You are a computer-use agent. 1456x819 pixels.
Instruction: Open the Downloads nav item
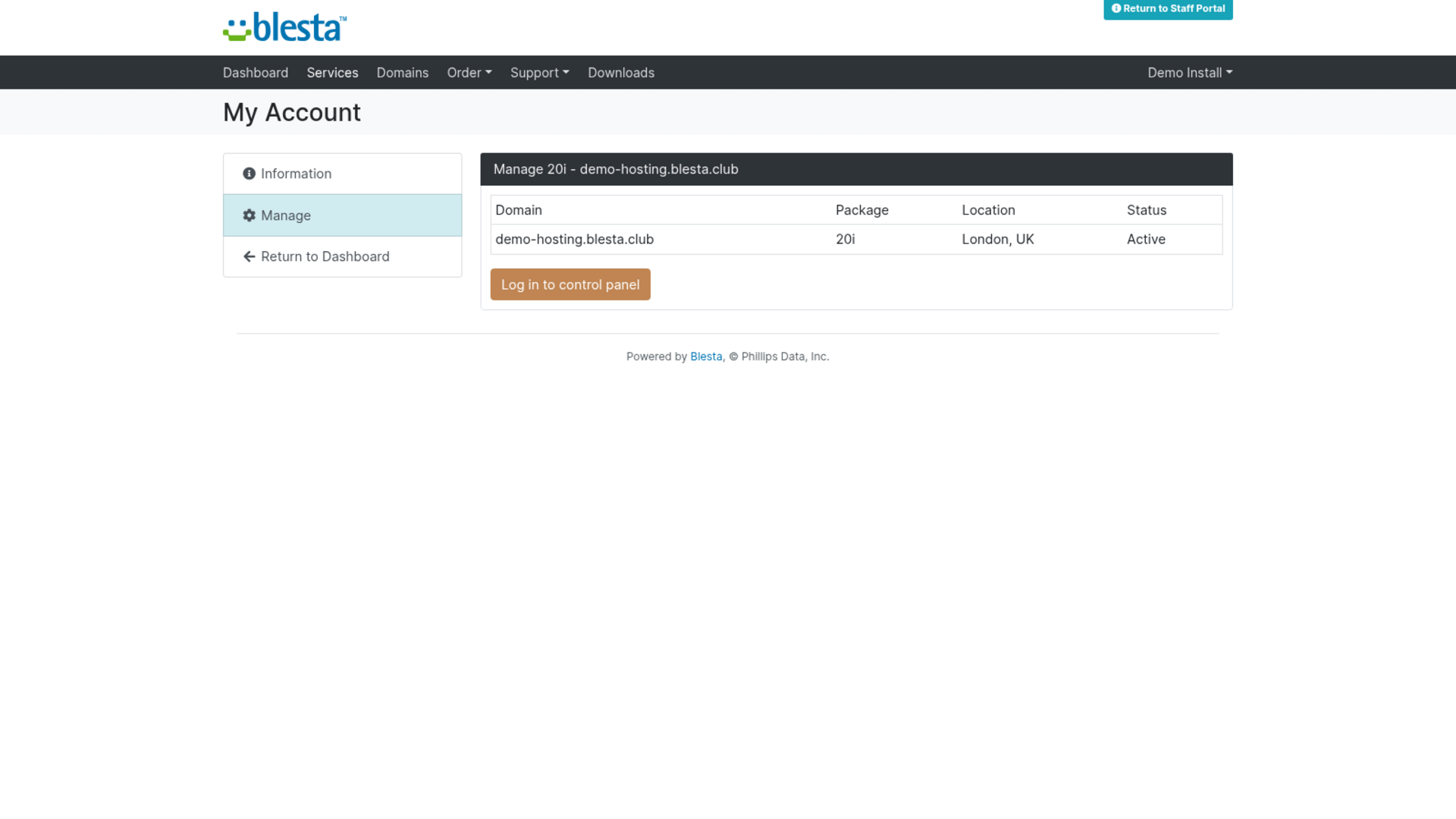[621, 73]
